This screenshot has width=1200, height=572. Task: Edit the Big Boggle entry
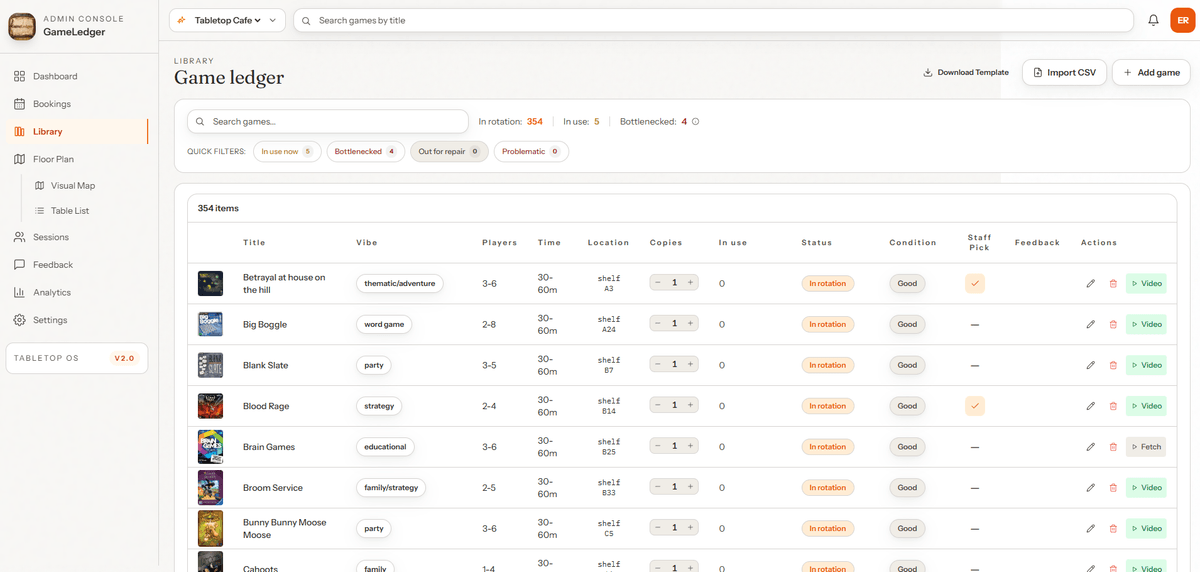(x=1091, y=324)
